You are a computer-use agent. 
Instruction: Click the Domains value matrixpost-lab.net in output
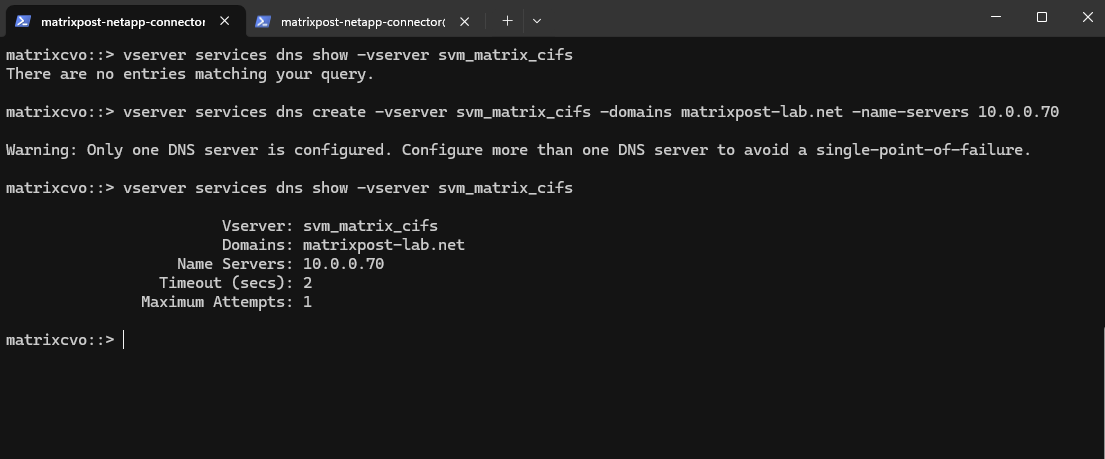point(384,245)
